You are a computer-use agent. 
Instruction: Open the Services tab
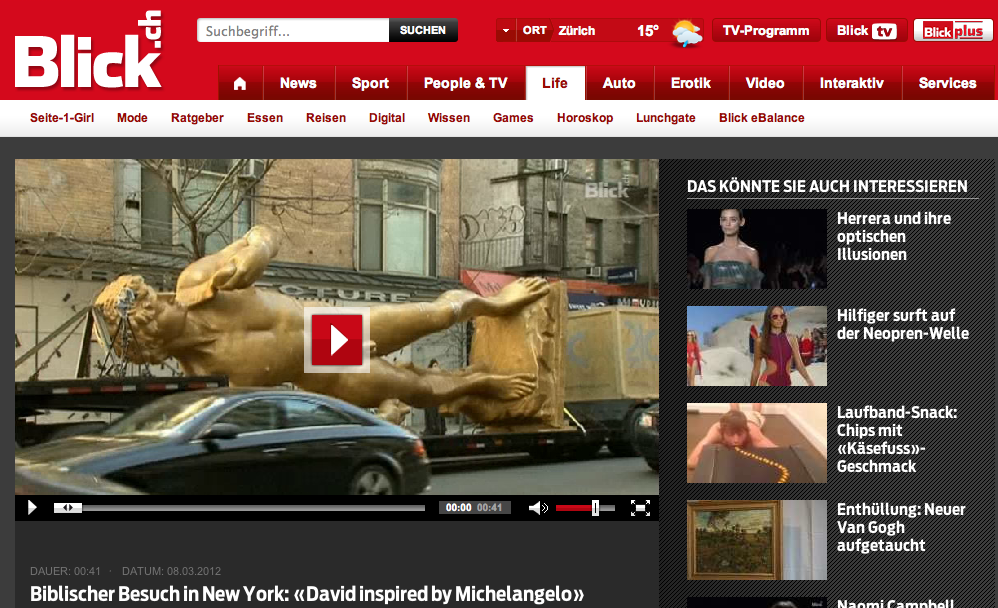click(x=947, y=83)
